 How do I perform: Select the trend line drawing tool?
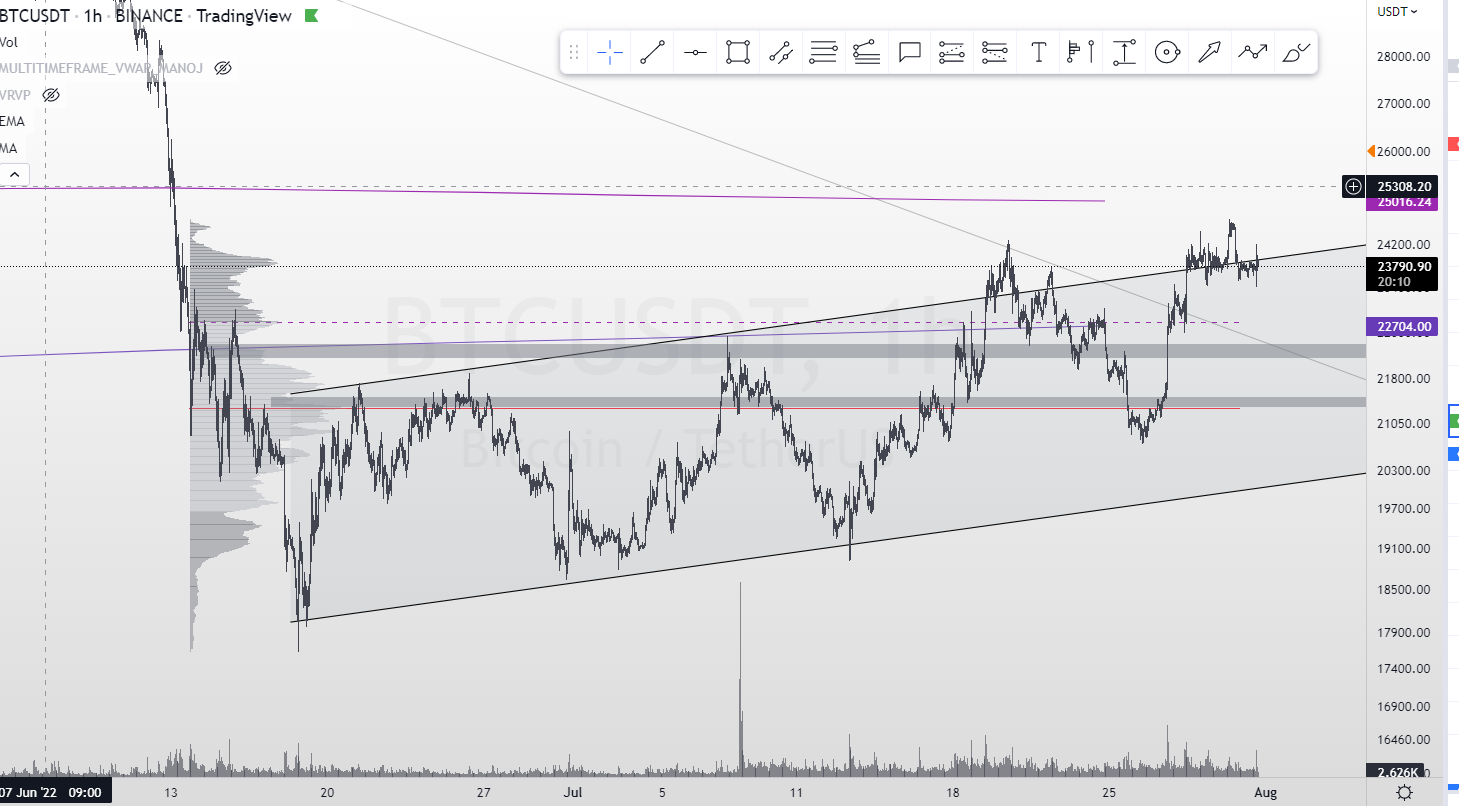(x=653, y=52)
